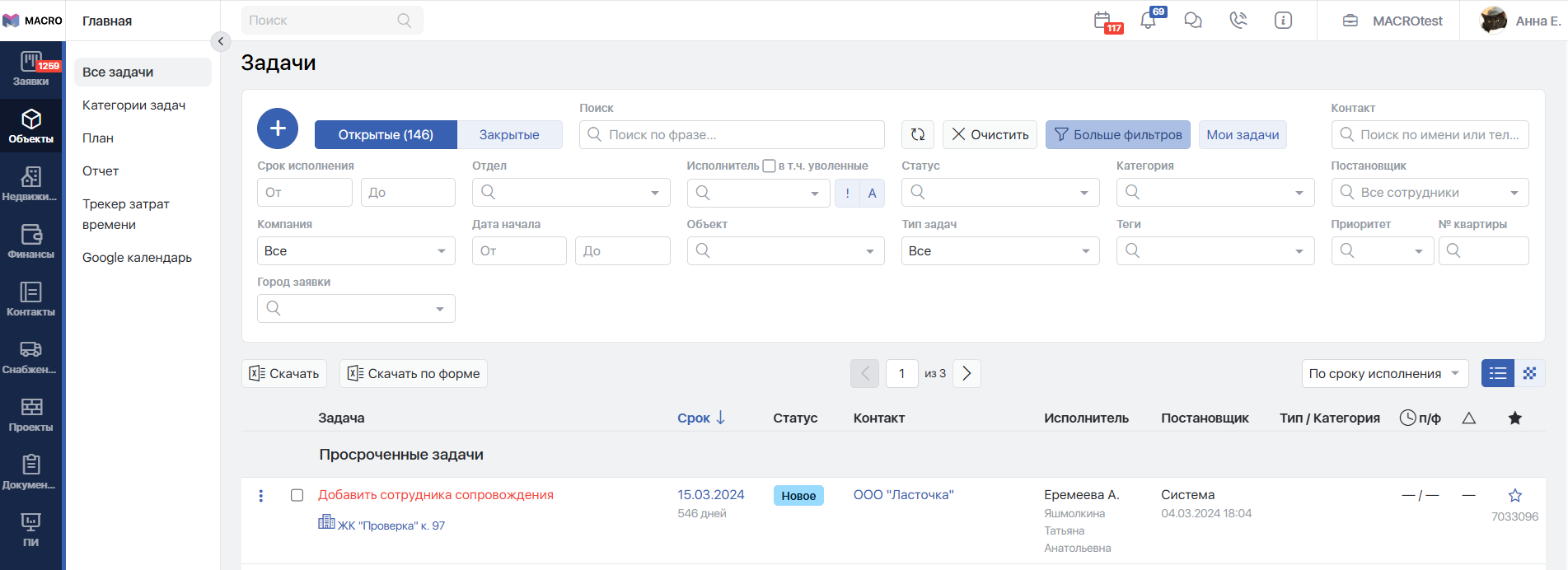Select checkbox for Добавить сотрудника сопровождения task
1568x570 pixels.
click(x=297, y=495)
